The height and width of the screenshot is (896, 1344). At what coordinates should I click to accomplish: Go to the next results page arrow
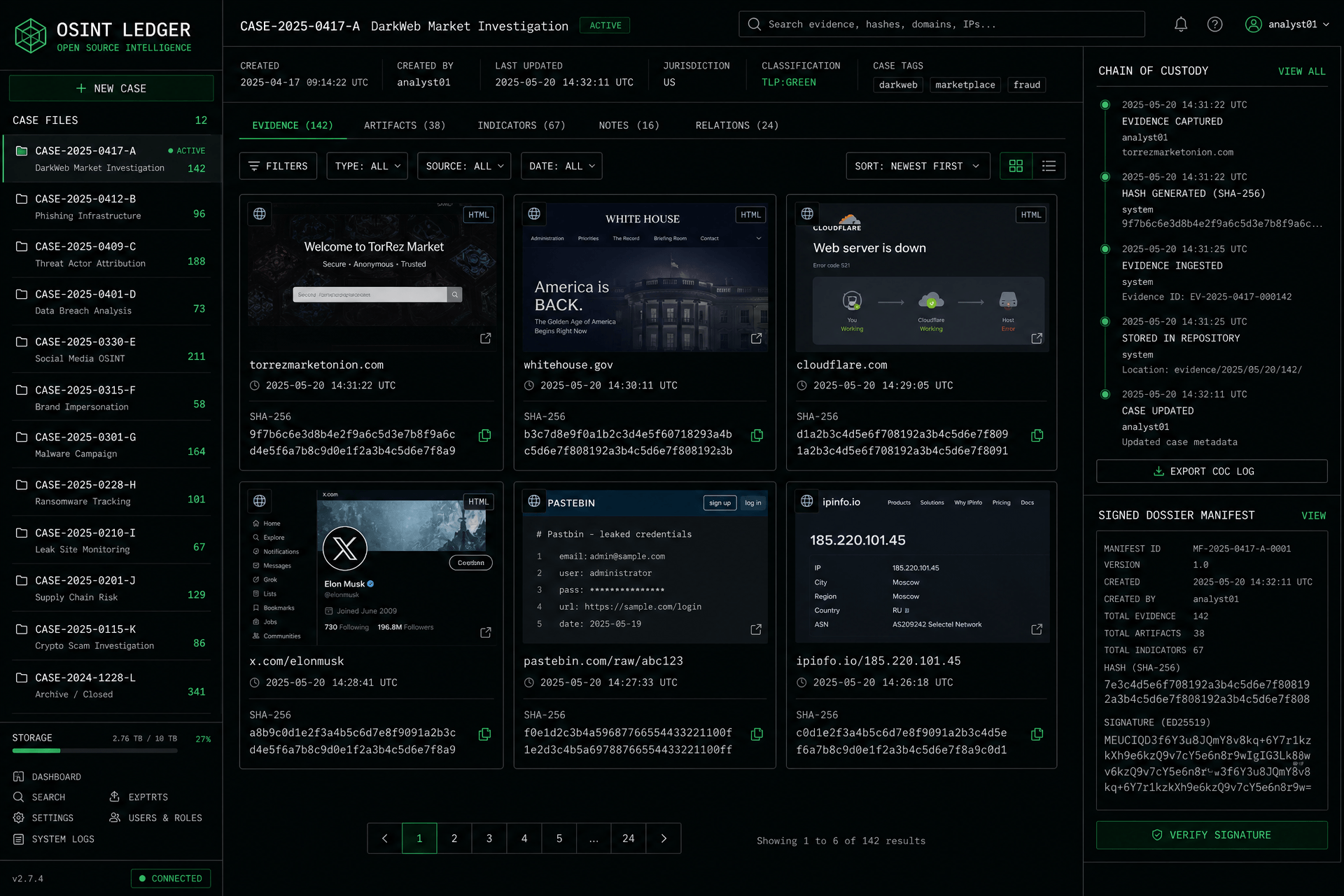[664, 839]
